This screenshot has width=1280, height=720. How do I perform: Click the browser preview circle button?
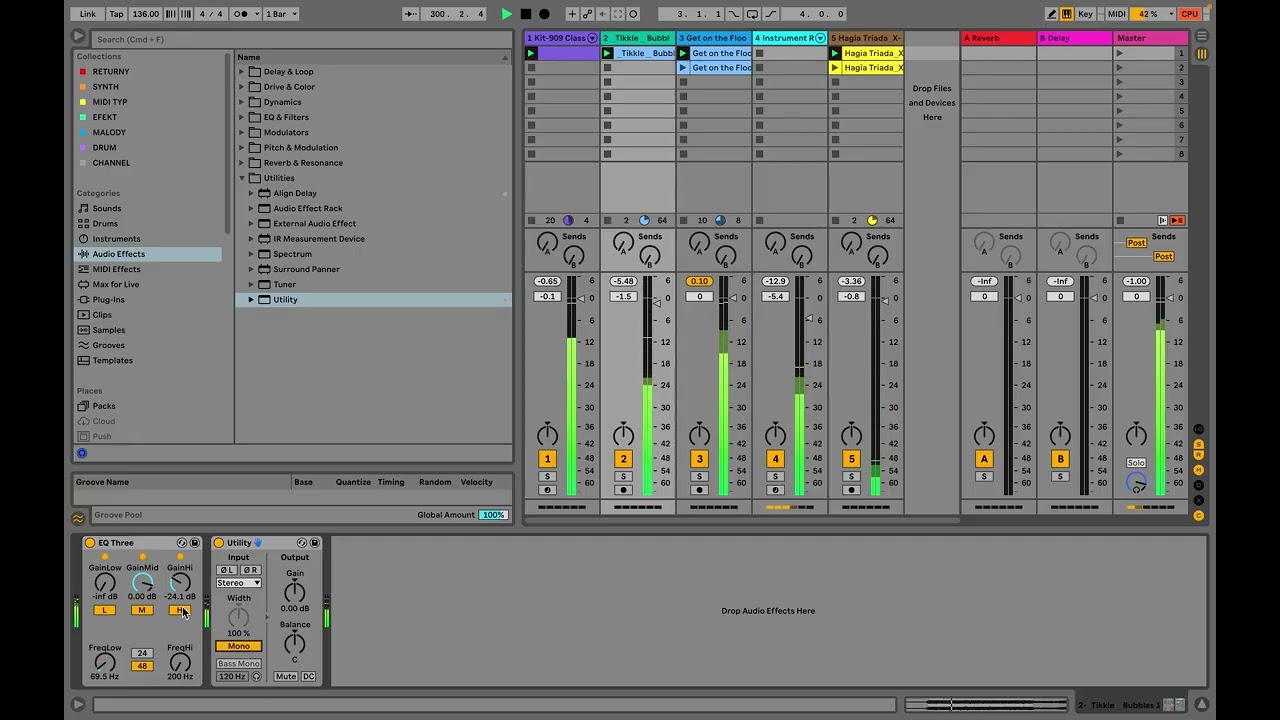click(x=82, y=453)
